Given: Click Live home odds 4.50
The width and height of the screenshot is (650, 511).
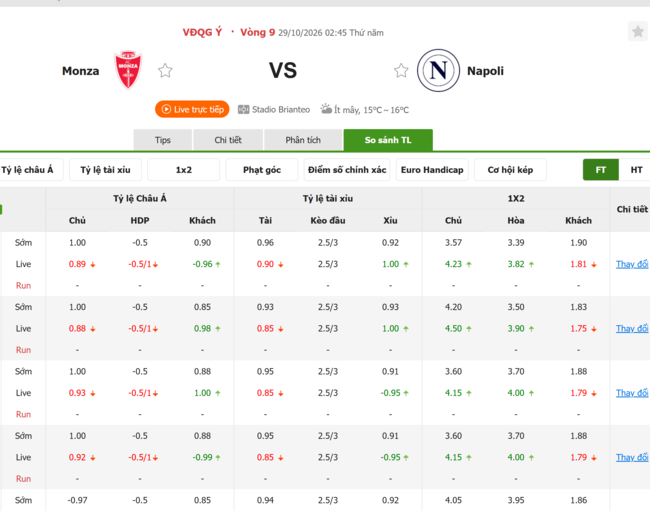Looking at the screenshot, I should click(x=453, y=328).
